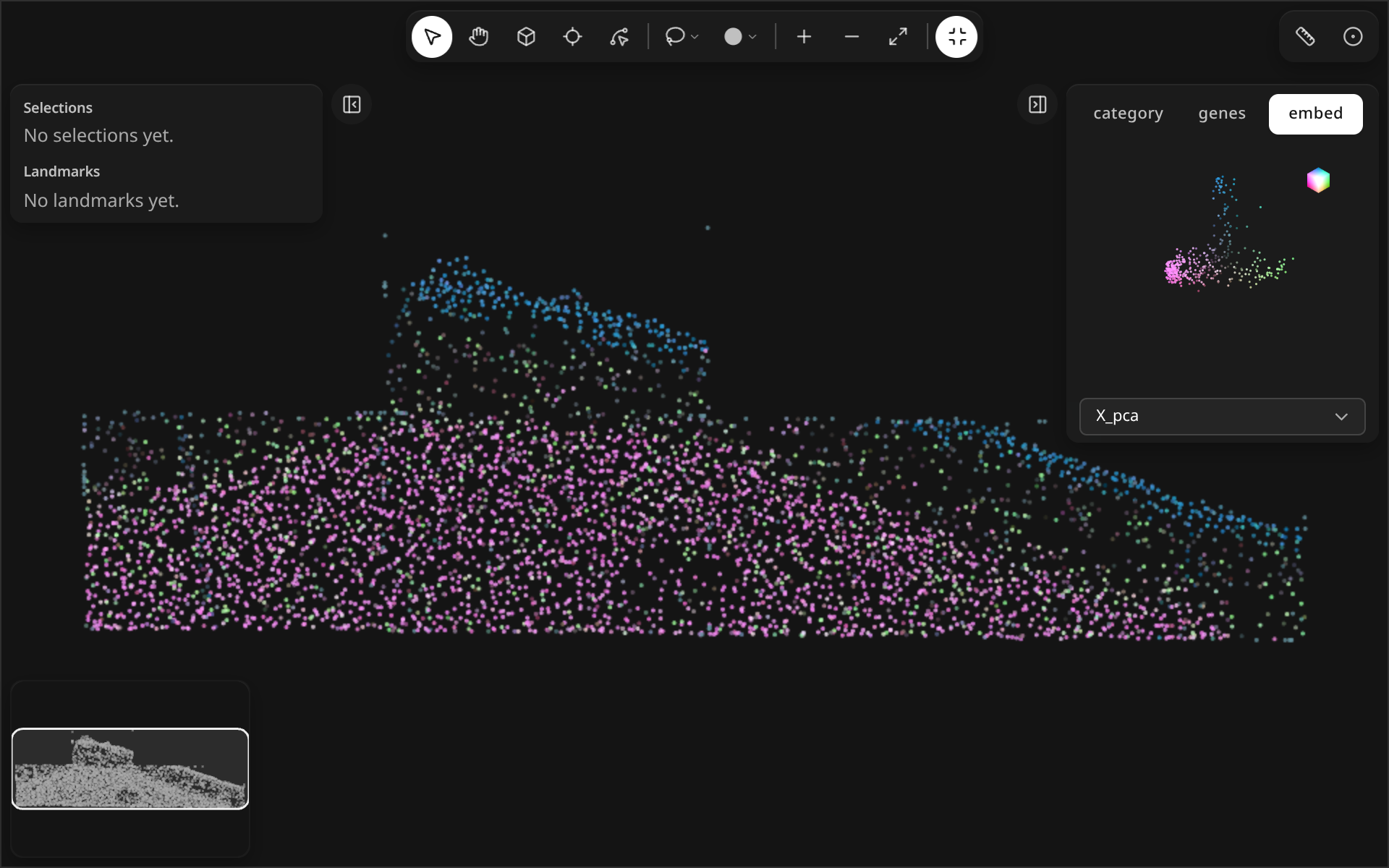Switch to the category tab

point(1128,114)
